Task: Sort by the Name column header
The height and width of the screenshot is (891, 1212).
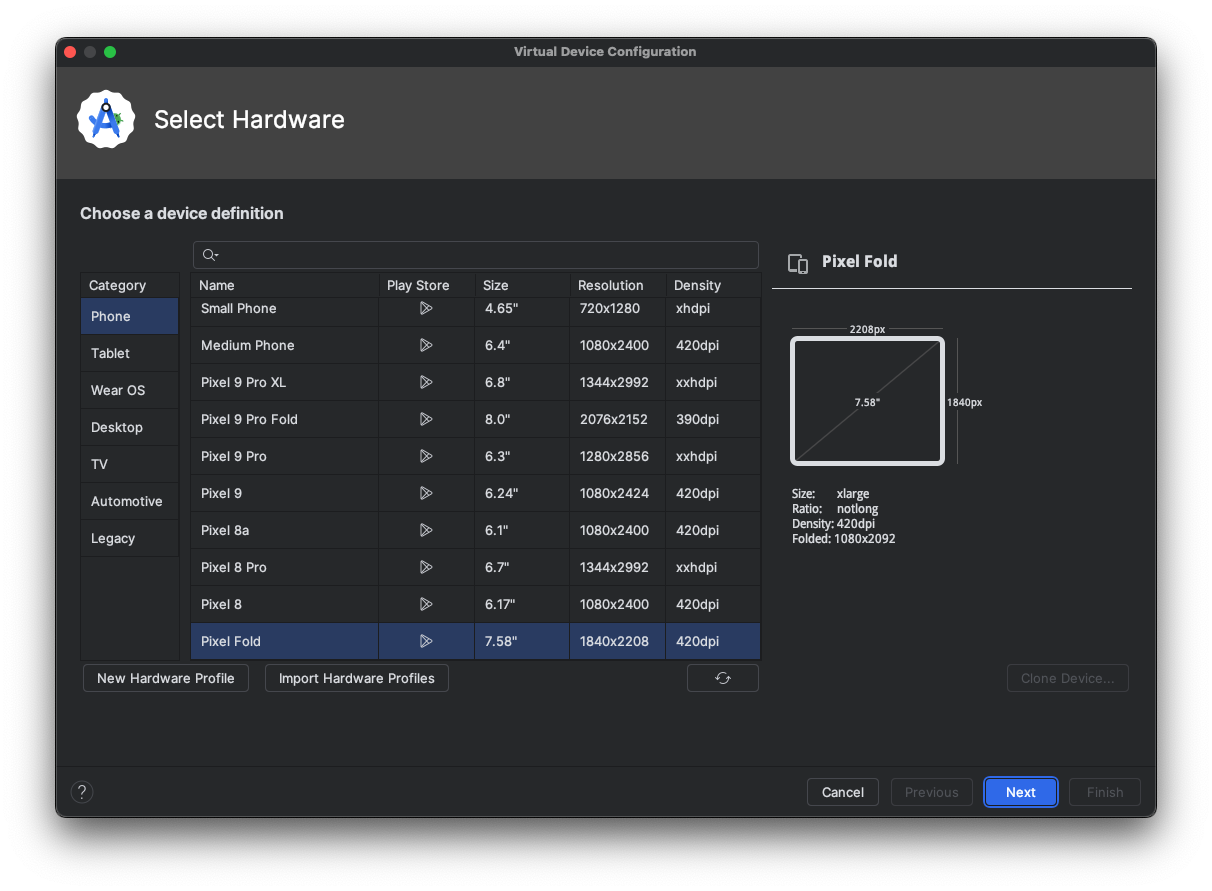Action: pyautogui.click(x=285, y=285)
